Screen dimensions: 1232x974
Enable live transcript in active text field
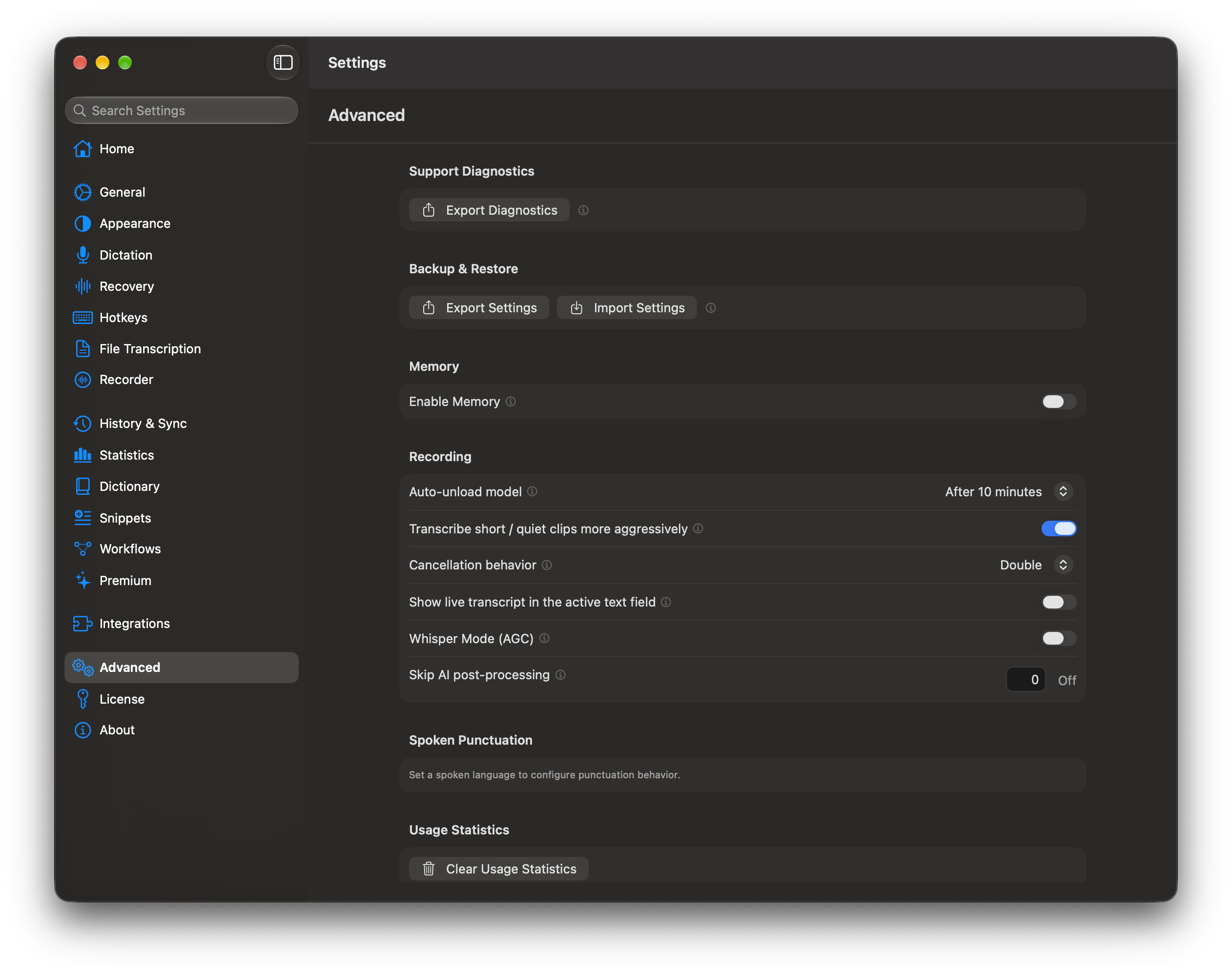[1059, 602]
